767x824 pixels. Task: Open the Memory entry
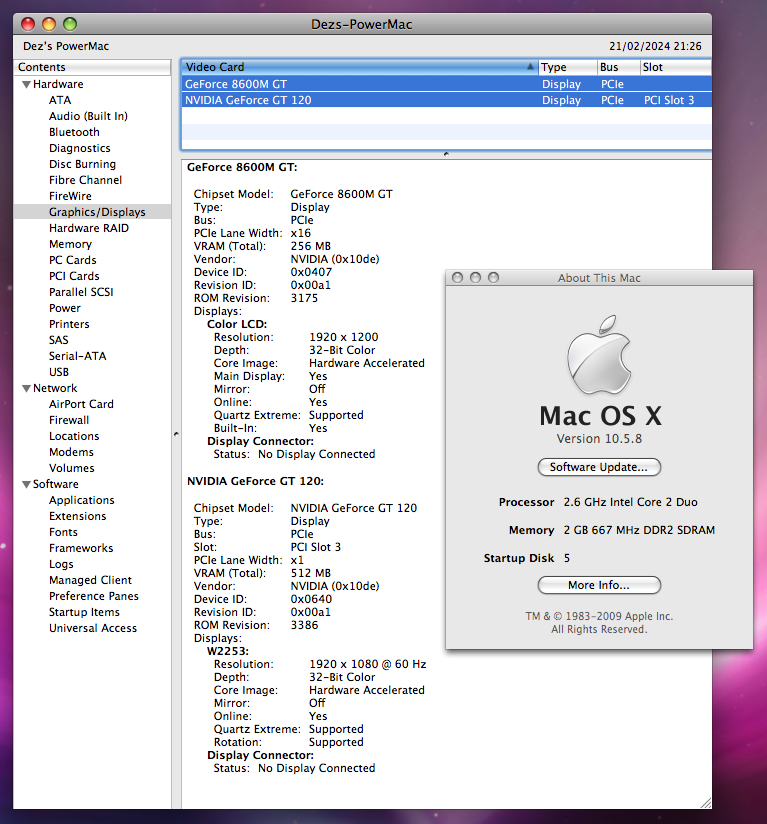(x=70, y=244)
